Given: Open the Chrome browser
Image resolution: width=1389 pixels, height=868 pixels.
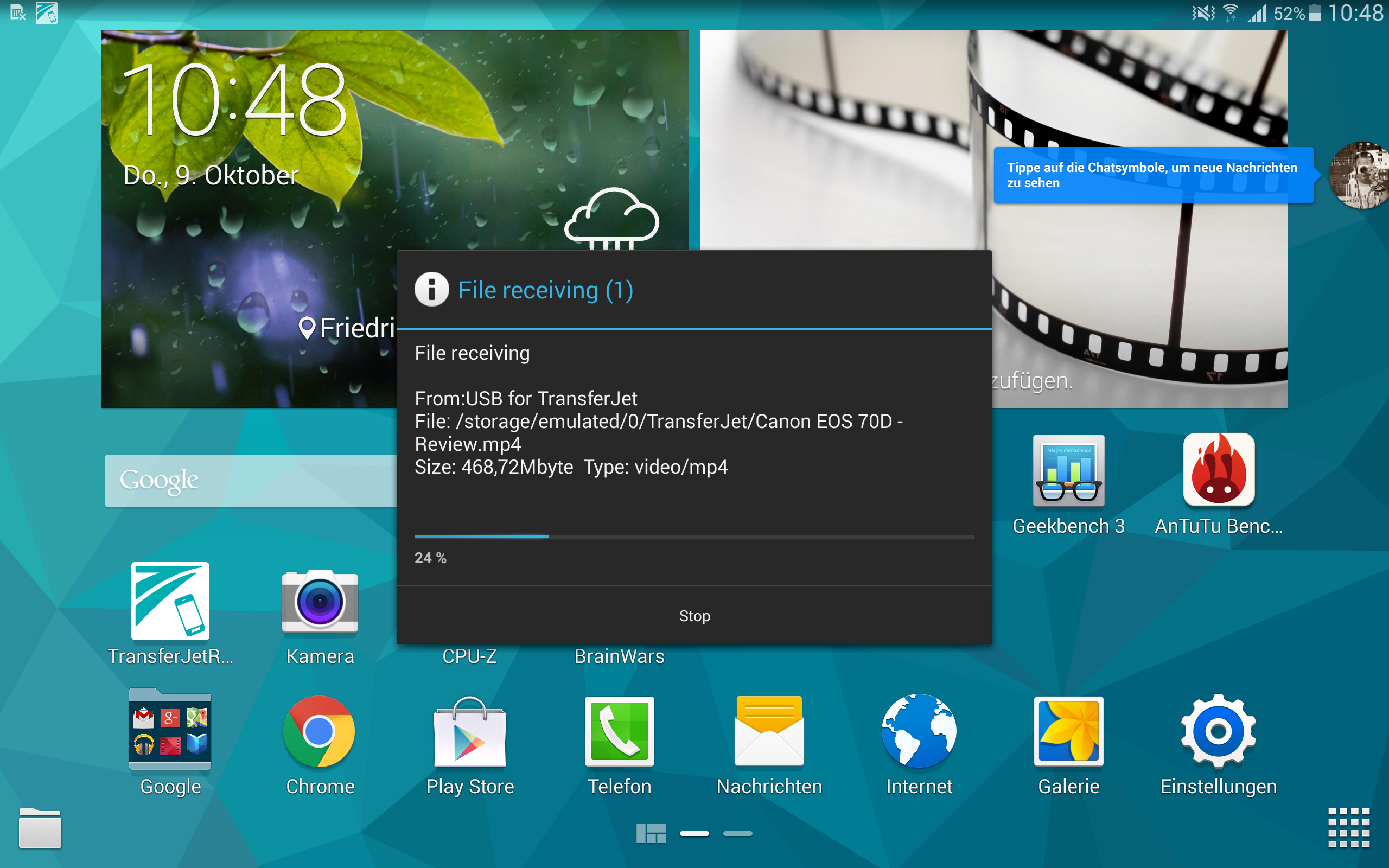Looking at the screenshot, I should pyautogui.click(x=320, y=731).
